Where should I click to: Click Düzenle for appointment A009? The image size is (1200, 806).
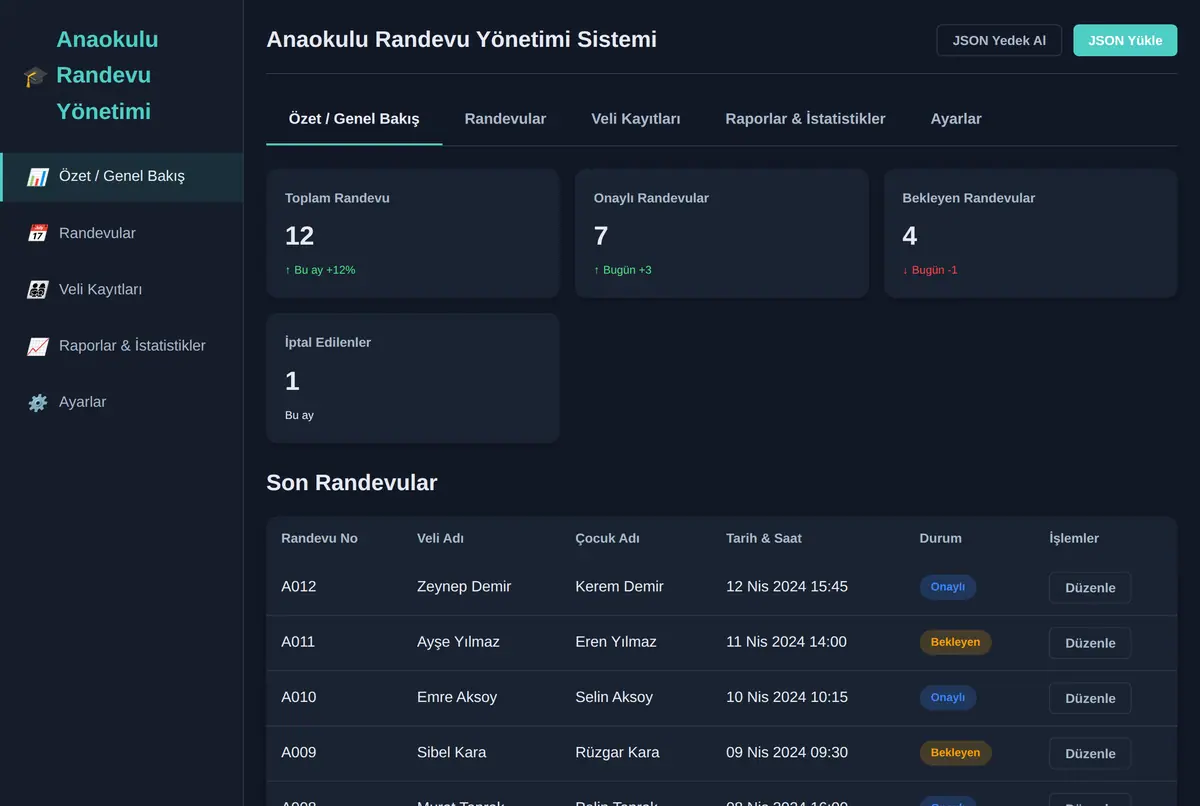(x=1090, y=754)
